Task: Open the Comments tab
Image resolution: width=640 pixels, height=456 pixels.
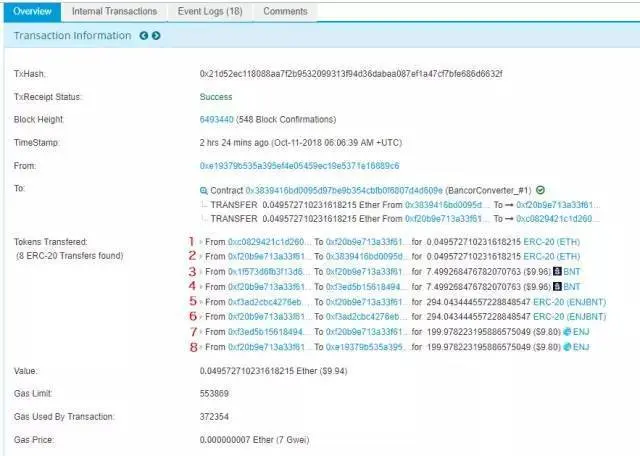Action: coord(285,11)
